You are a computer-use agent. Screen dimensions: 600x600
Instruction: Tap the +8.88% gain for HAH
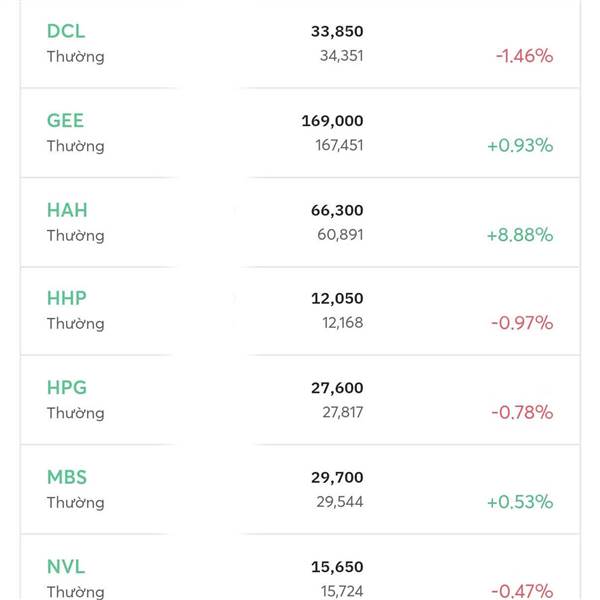point(519,235)
